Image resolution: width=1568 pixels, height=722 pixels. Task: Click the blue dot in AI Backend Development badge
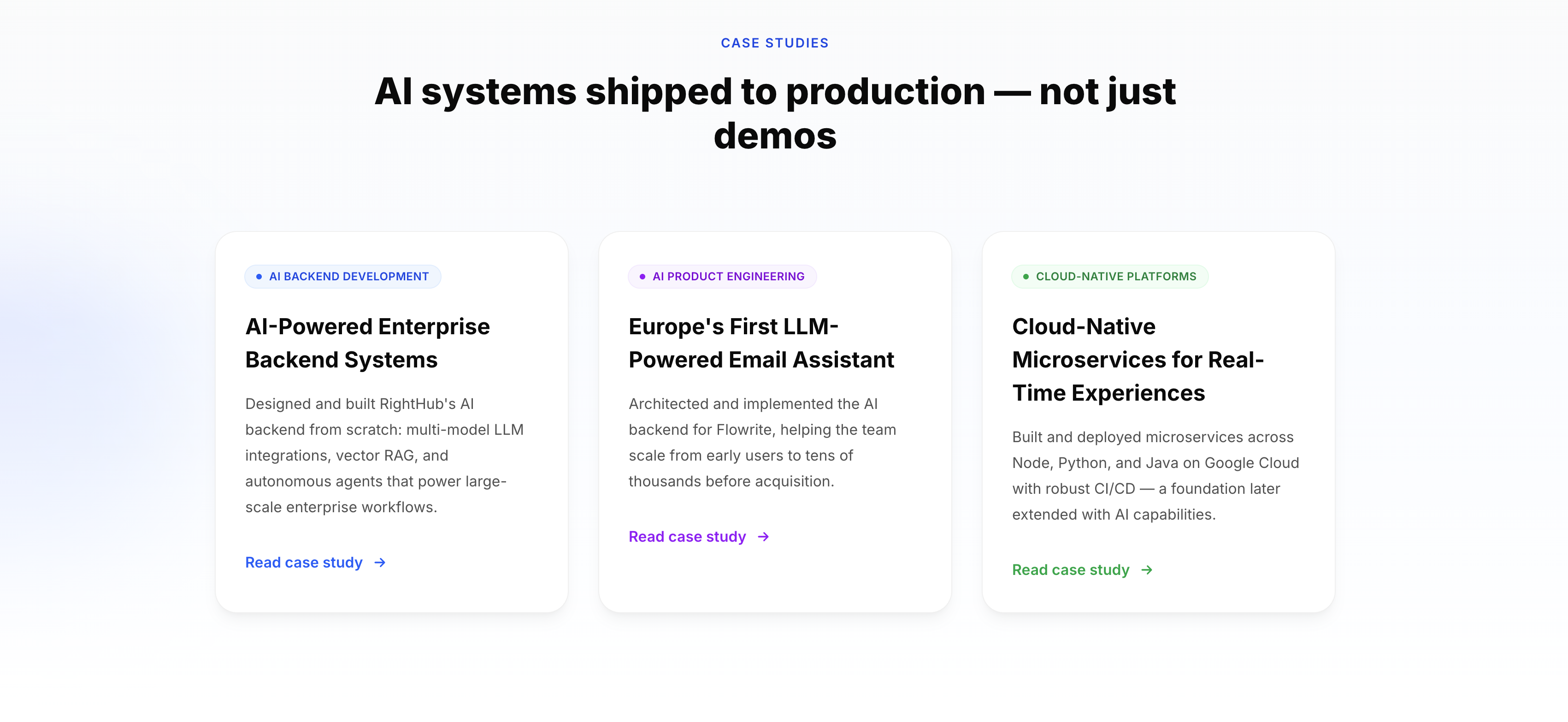coord(259,276)
